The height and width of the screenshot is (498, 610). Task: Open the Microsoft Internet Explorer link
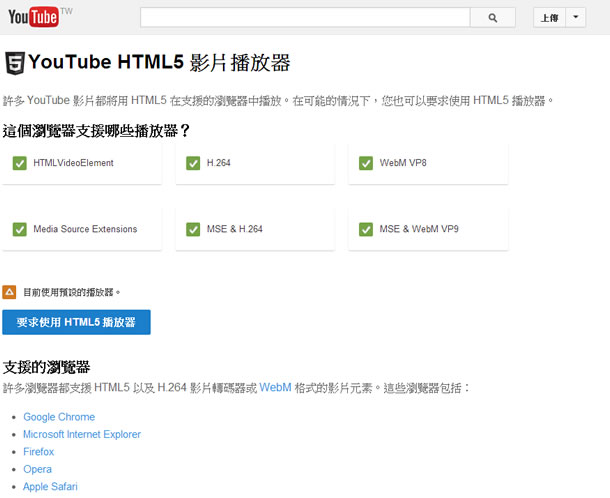[x=82, y=434]
